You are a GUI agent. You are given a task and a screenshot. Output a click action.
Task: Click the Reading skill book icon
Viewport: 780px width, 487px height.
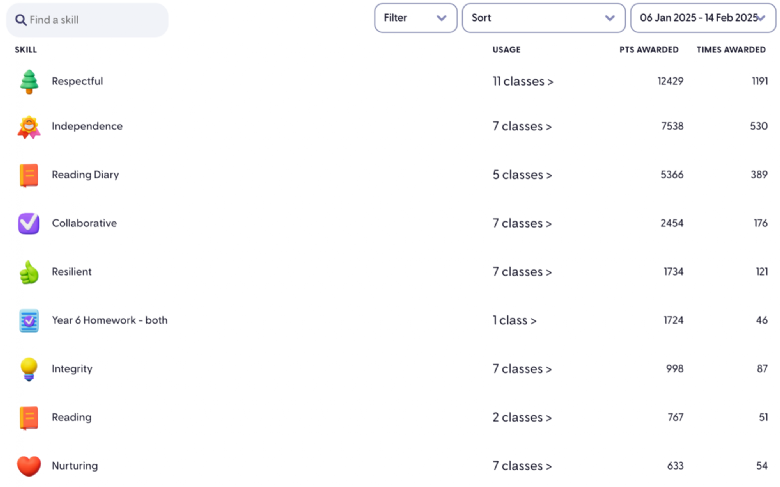[29, 418]
